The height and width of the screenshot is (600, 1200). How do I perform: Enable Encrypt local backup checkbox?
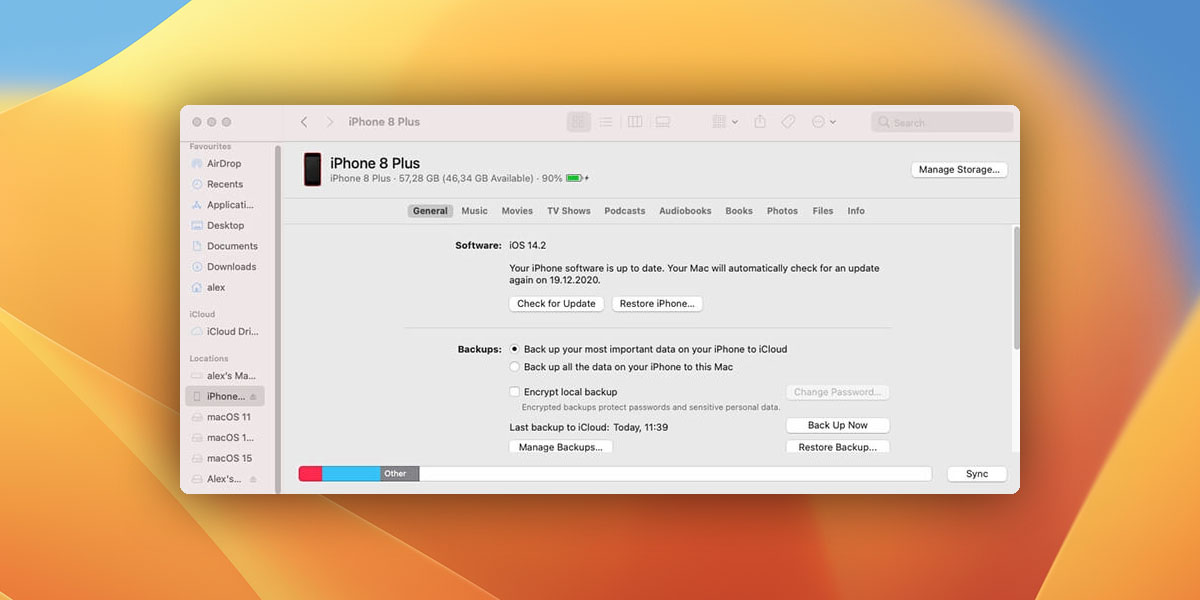(x=515, y=392)
